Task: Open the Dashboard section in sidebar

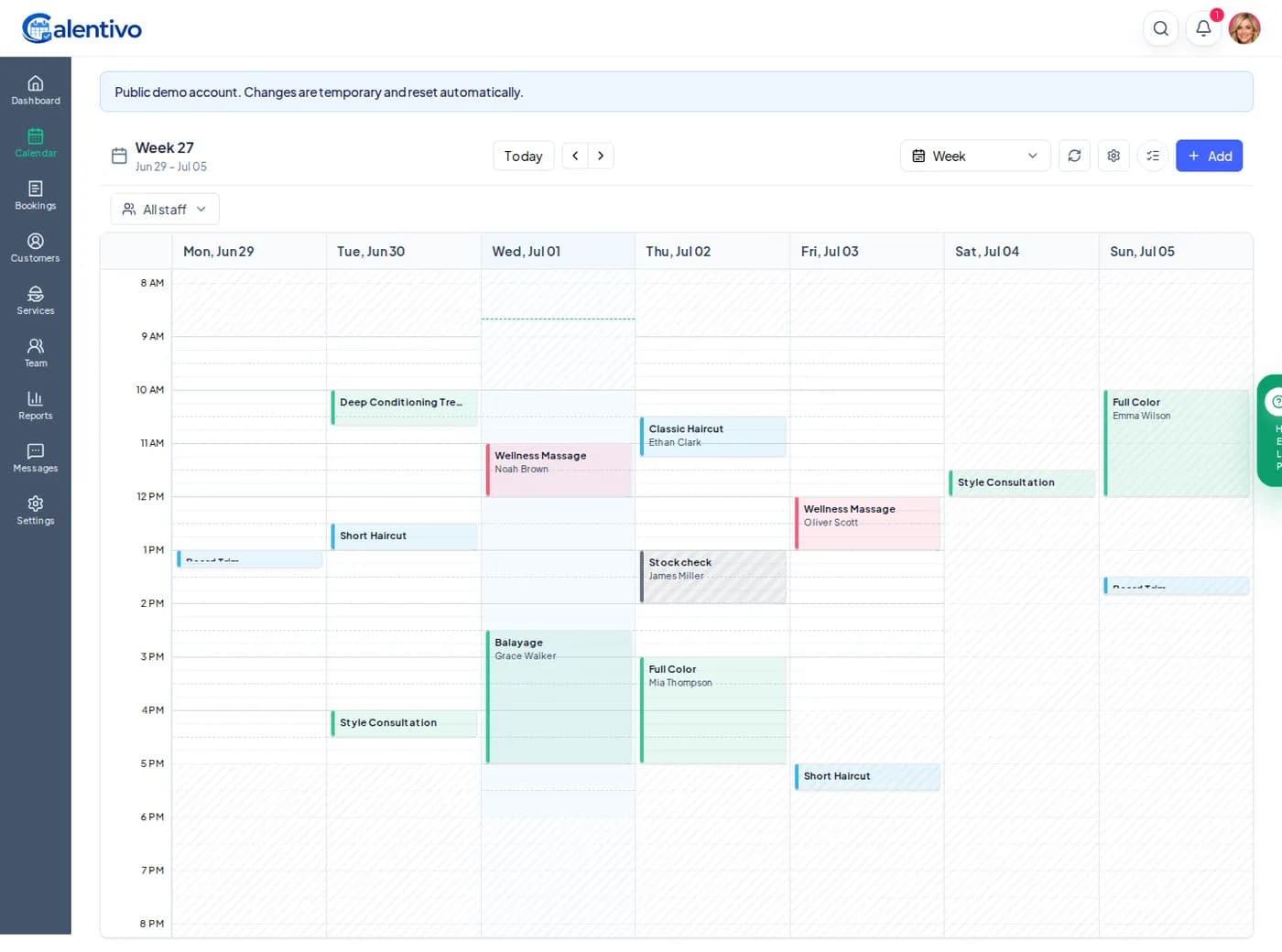Action: pos(36,91)
